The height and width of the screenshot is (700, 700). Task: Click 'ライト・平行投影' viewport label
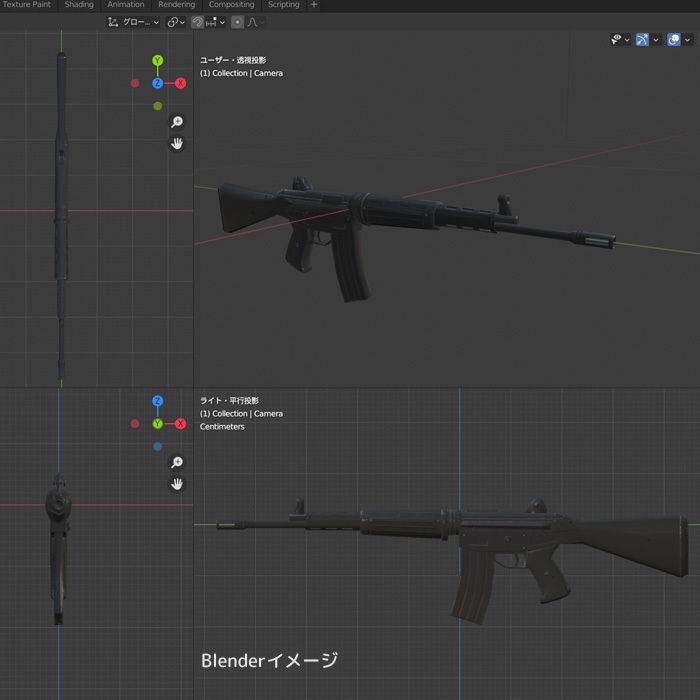click(229, 400)
